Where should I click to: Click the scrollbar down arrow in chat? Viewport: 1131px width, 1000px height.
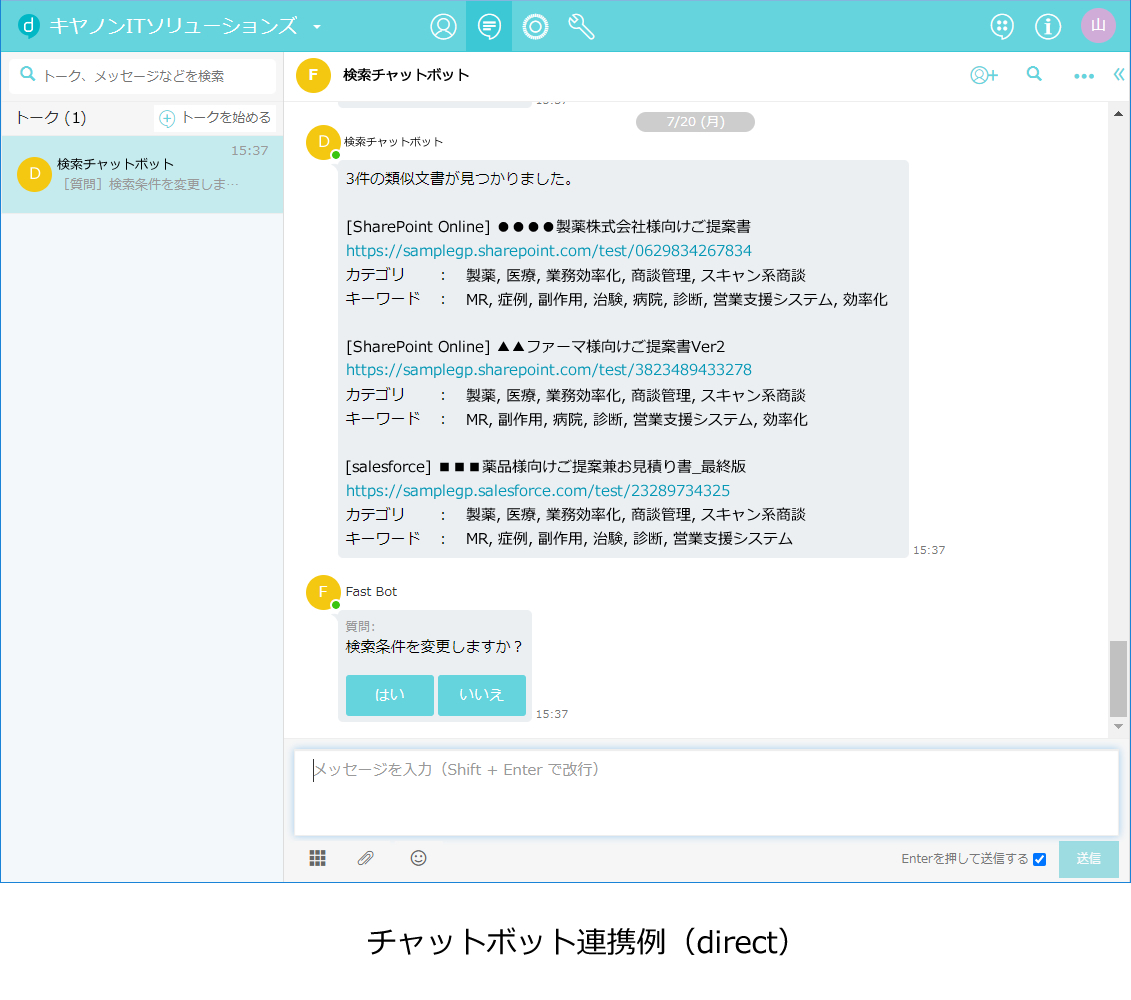coord(1118,727)
